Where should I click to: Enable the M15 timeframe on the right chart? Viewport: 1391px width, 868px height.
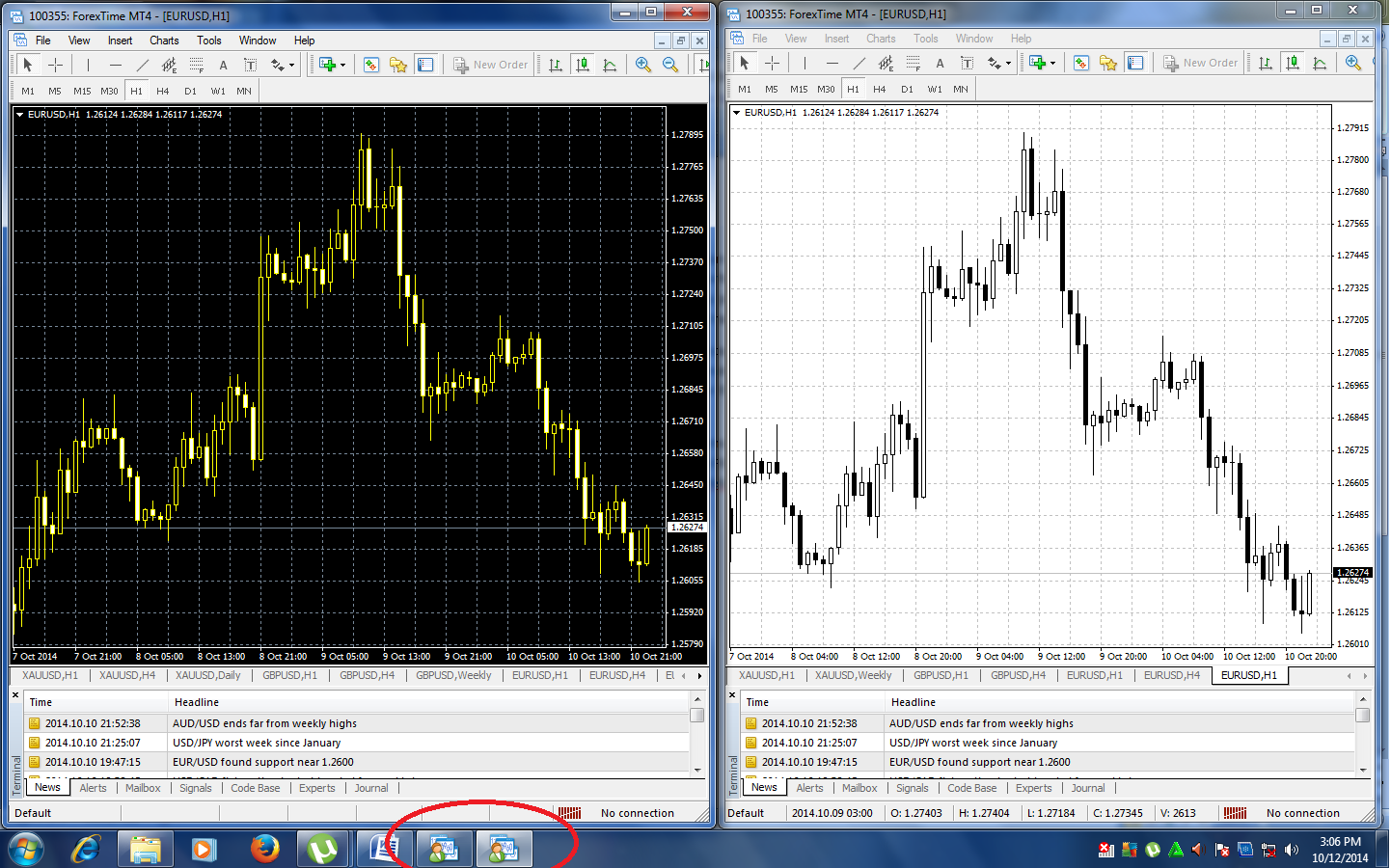[799, 88]
